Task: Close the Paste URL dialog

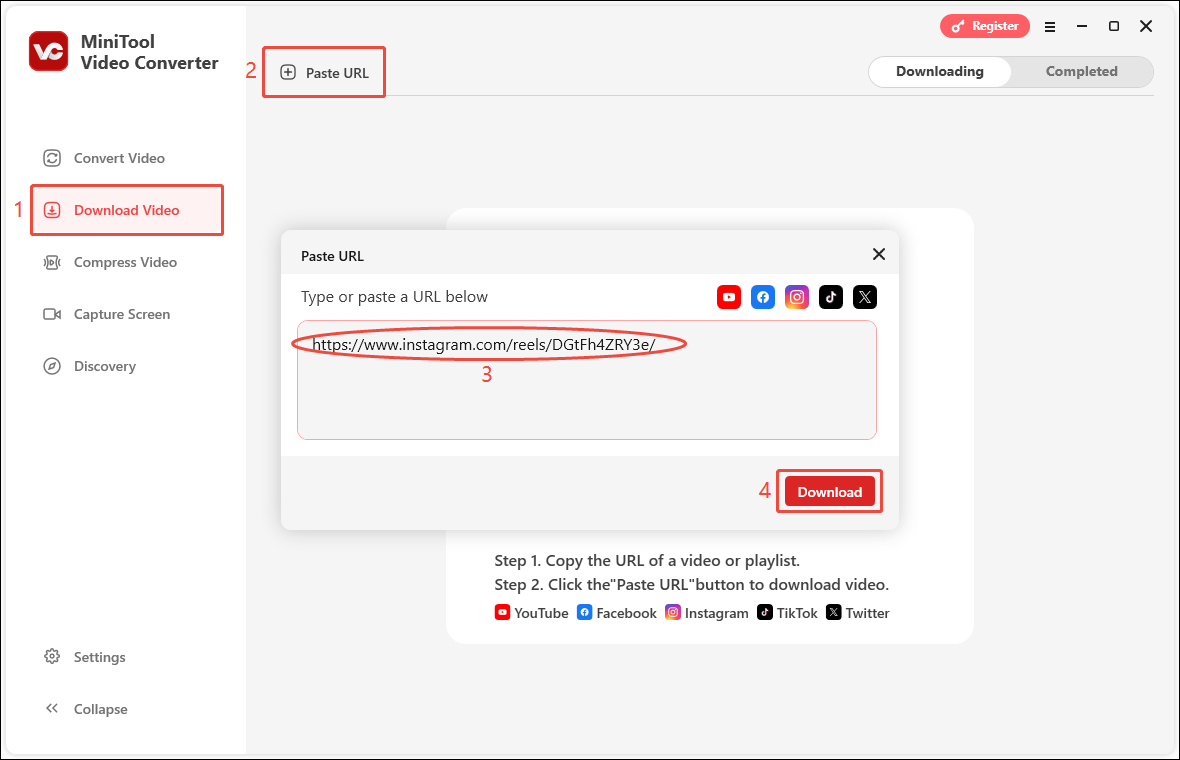Action: (x=878, y=254)
